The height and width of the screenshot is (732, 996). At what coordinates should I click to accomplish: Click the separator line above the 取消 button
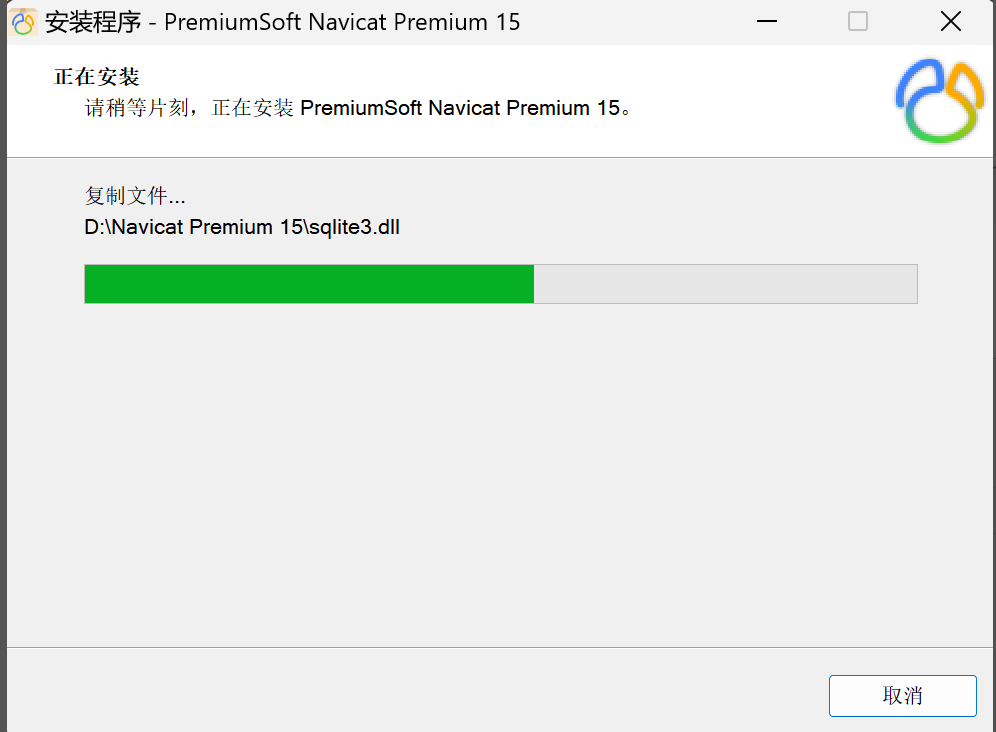coord(500,647)
